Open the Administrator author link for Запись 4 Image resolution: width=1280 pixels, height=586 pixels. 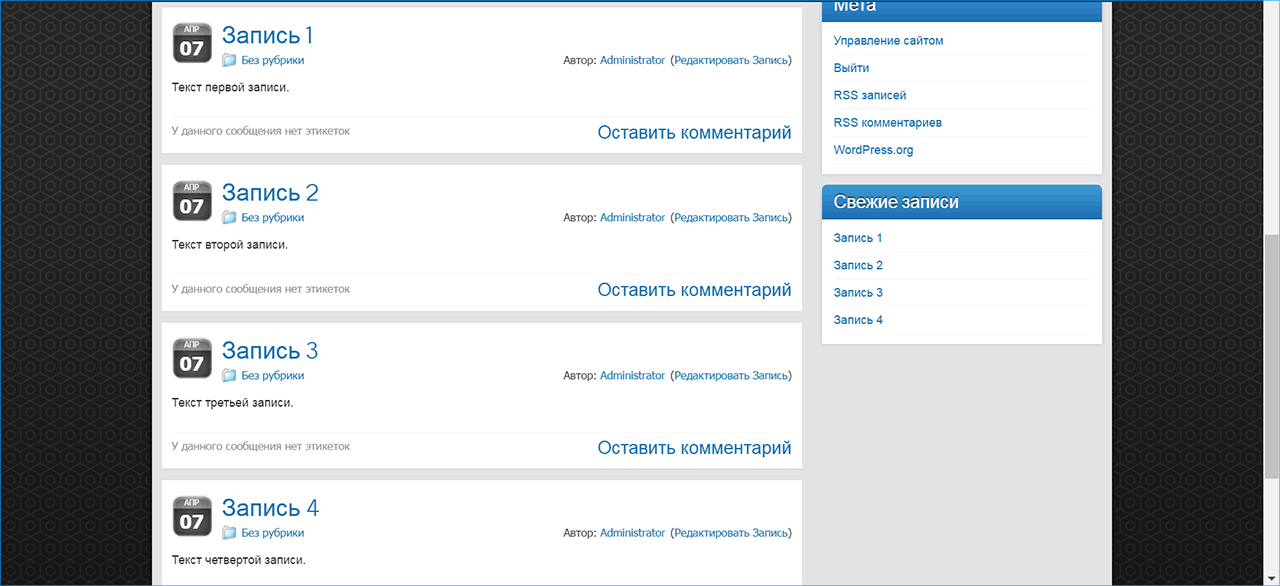click(x=632, y=533)
